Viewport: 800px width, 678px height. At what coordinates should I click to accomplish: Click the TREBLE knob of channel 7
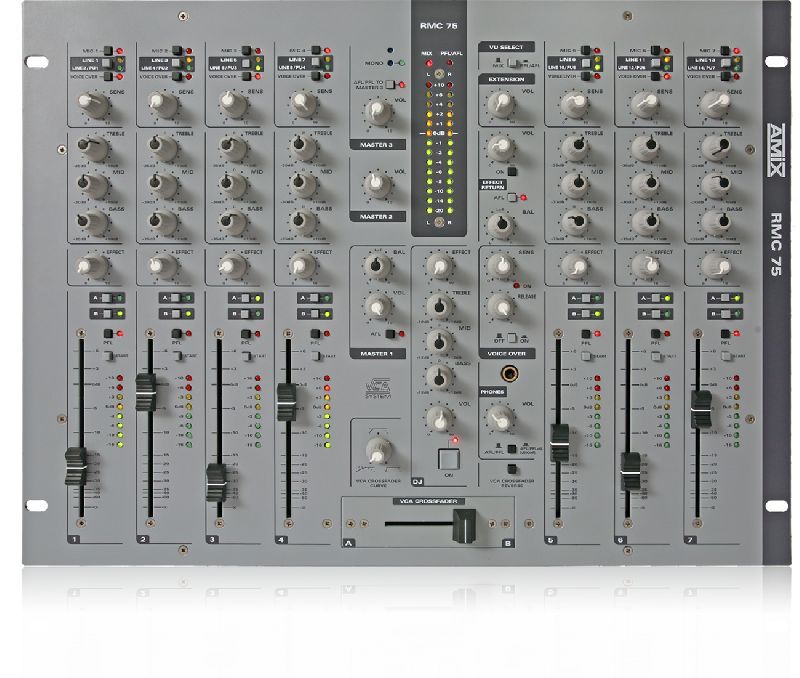[716, 148]
